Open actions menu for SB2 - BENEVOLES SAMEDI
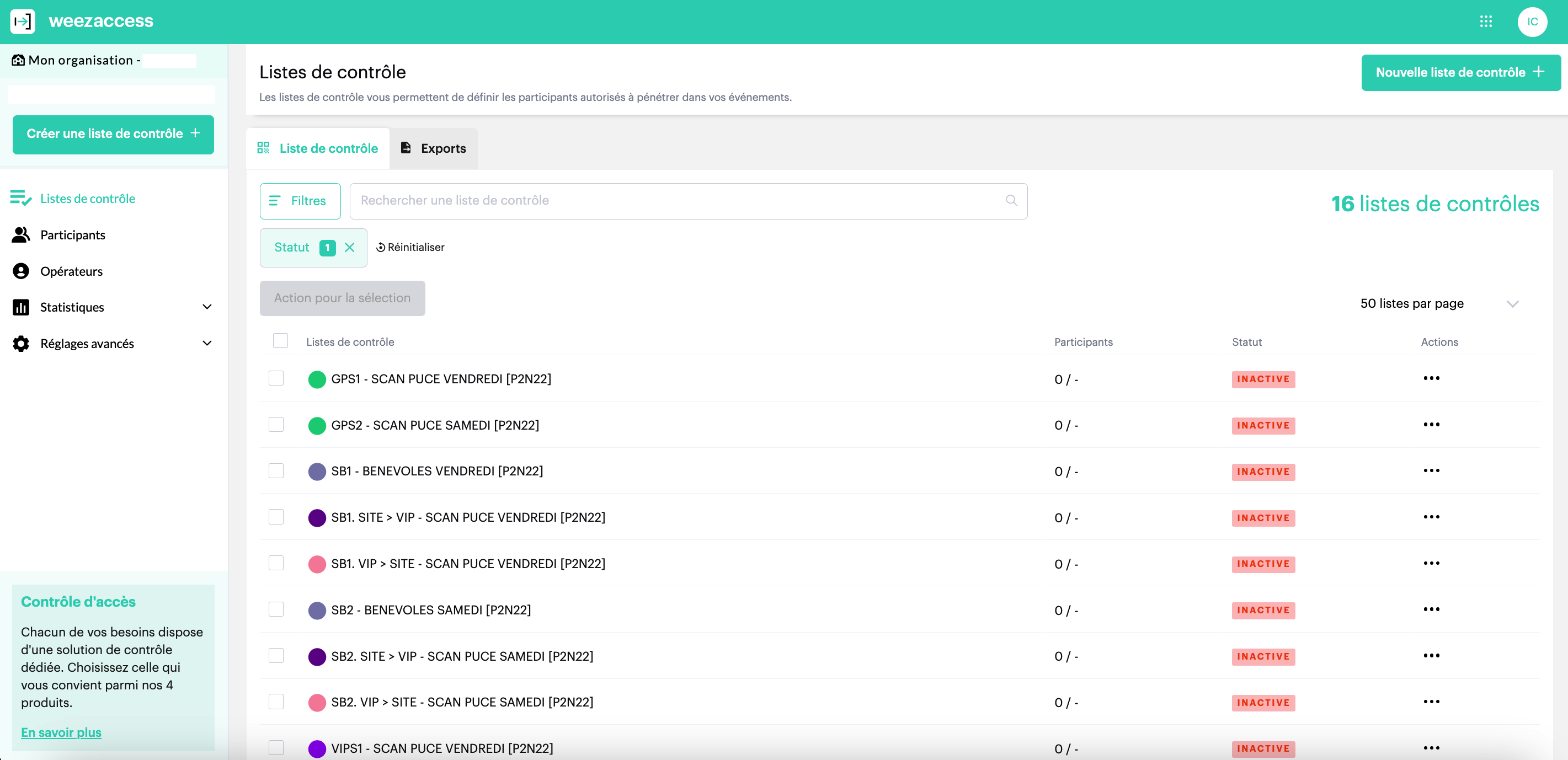This screenshot has width=1568, height=760. [x=1431, y=609]
